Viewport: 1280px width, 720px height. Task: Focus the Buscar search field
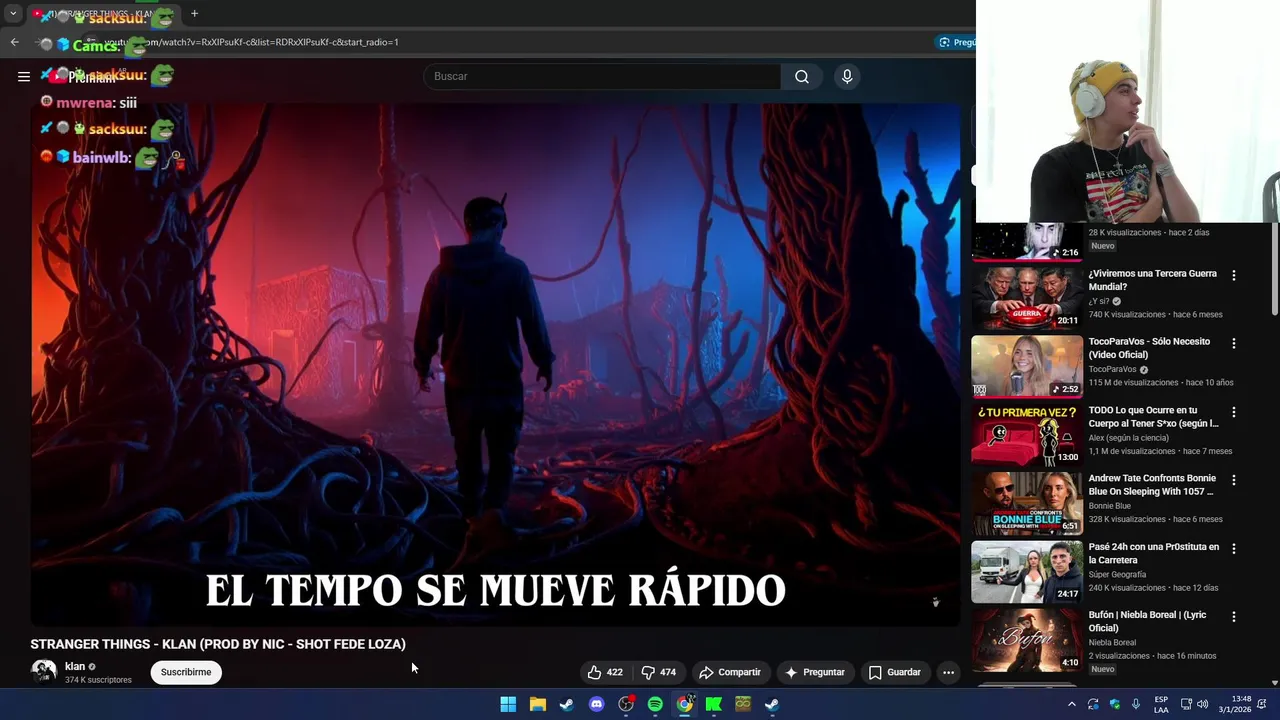click(x=602, y=76)
